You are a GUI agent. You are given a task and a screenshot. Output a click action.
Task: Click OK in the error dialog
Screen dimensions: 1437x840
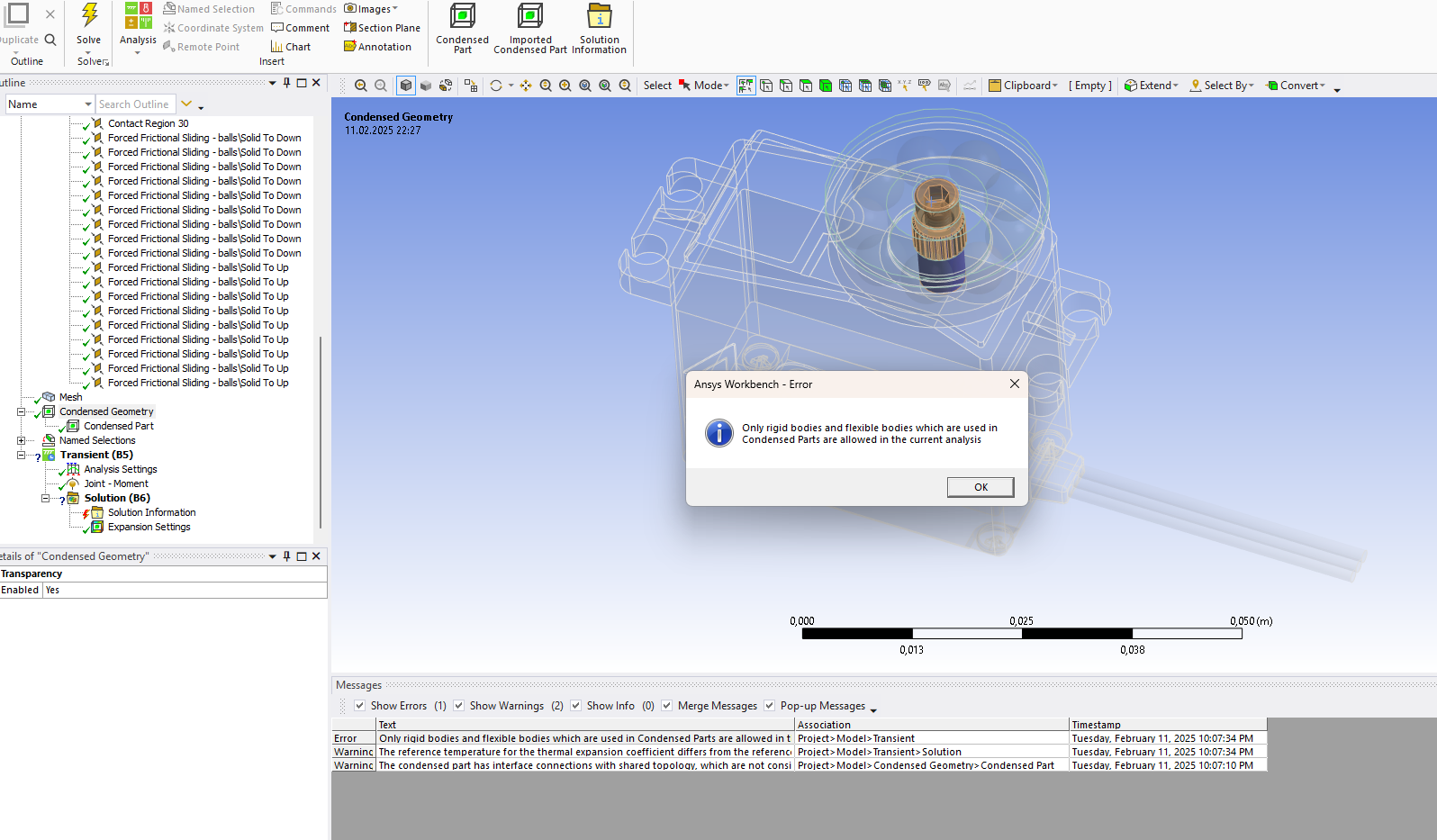point(981,487)
